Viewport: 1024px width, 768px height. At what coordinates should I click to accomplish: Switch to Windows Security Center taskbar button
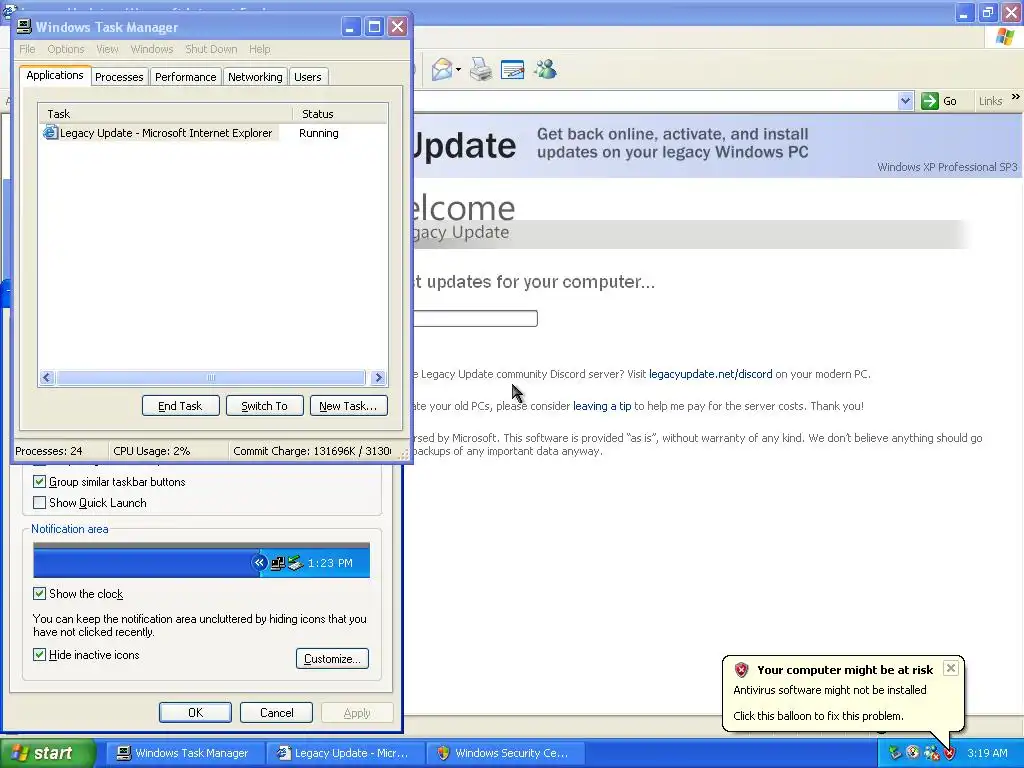pos(504,753)
